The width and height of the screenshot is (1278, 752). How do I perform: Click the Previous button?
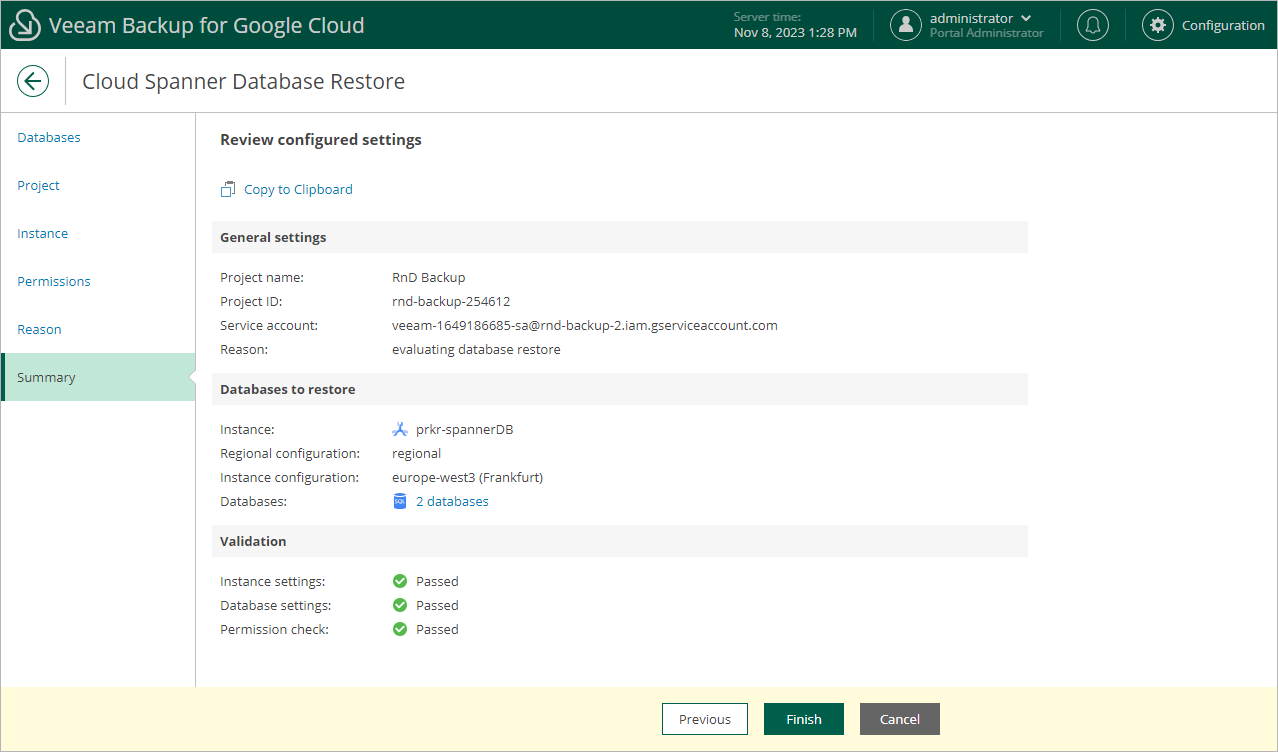coord(705,719)
